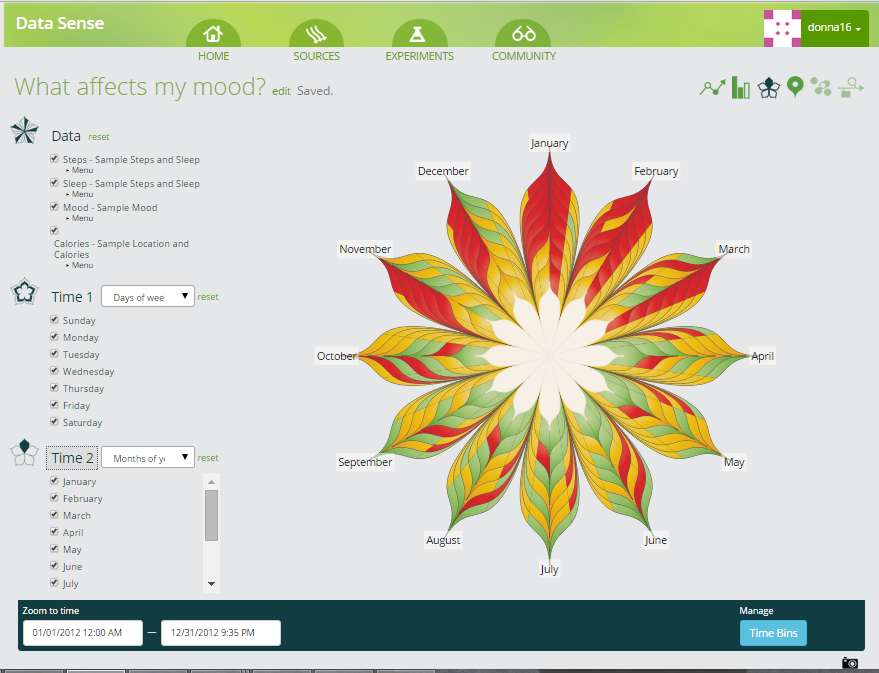Click reset next to Time 1
The width and height of the screenshot is (879, 673).
(x=208, y=297)
